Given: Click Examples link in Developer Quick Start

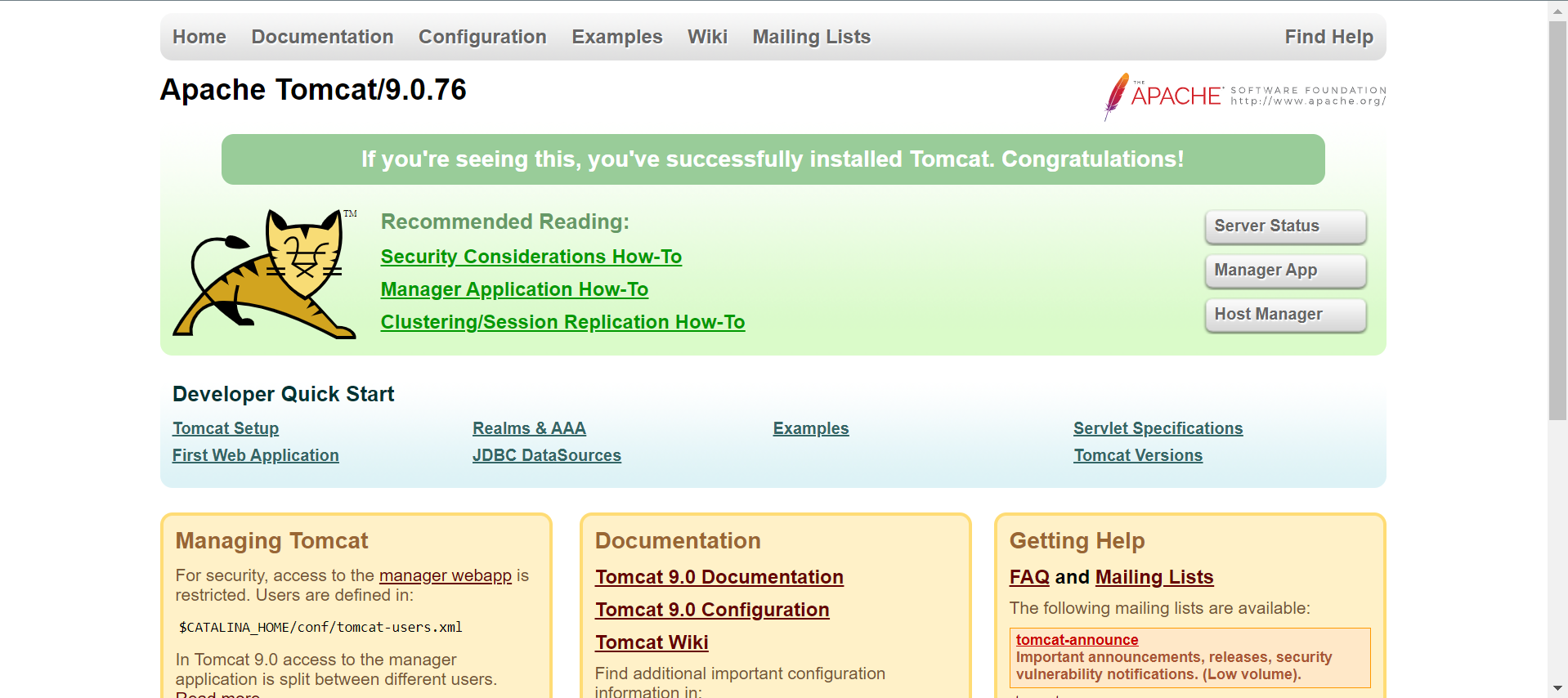Looking at the screenshot, I should click(811, 428).
